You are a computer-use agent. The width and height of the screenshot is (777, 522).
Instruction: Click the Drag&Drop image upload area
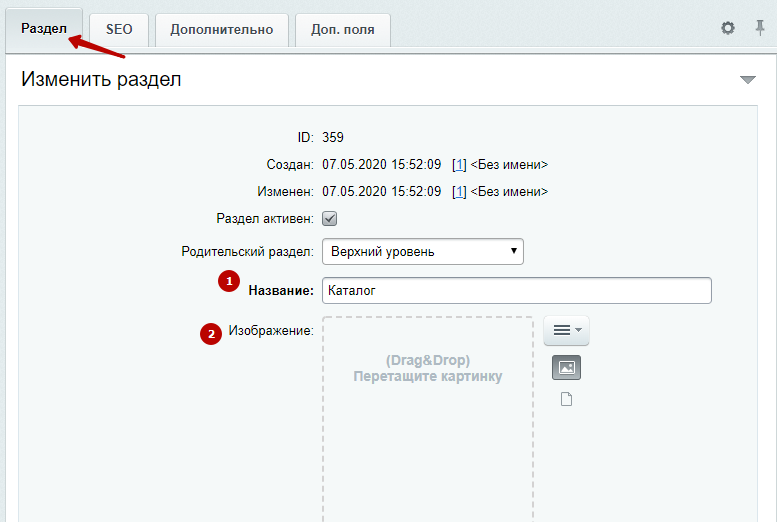[428, 418]
